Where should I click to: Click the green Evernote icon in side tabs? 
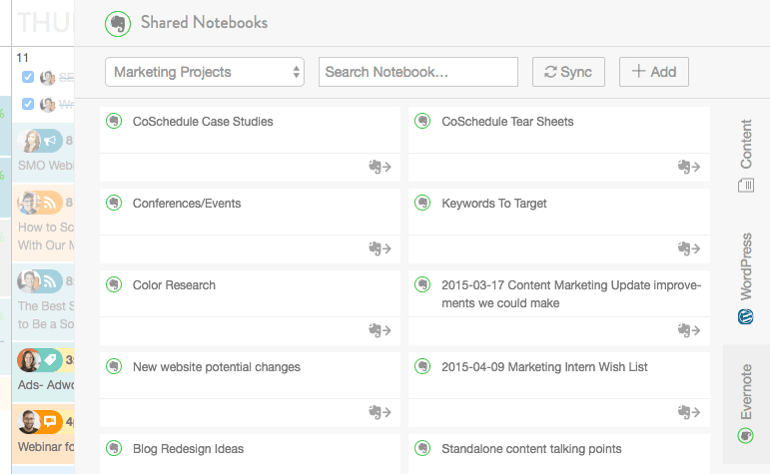tap(745, 436)
